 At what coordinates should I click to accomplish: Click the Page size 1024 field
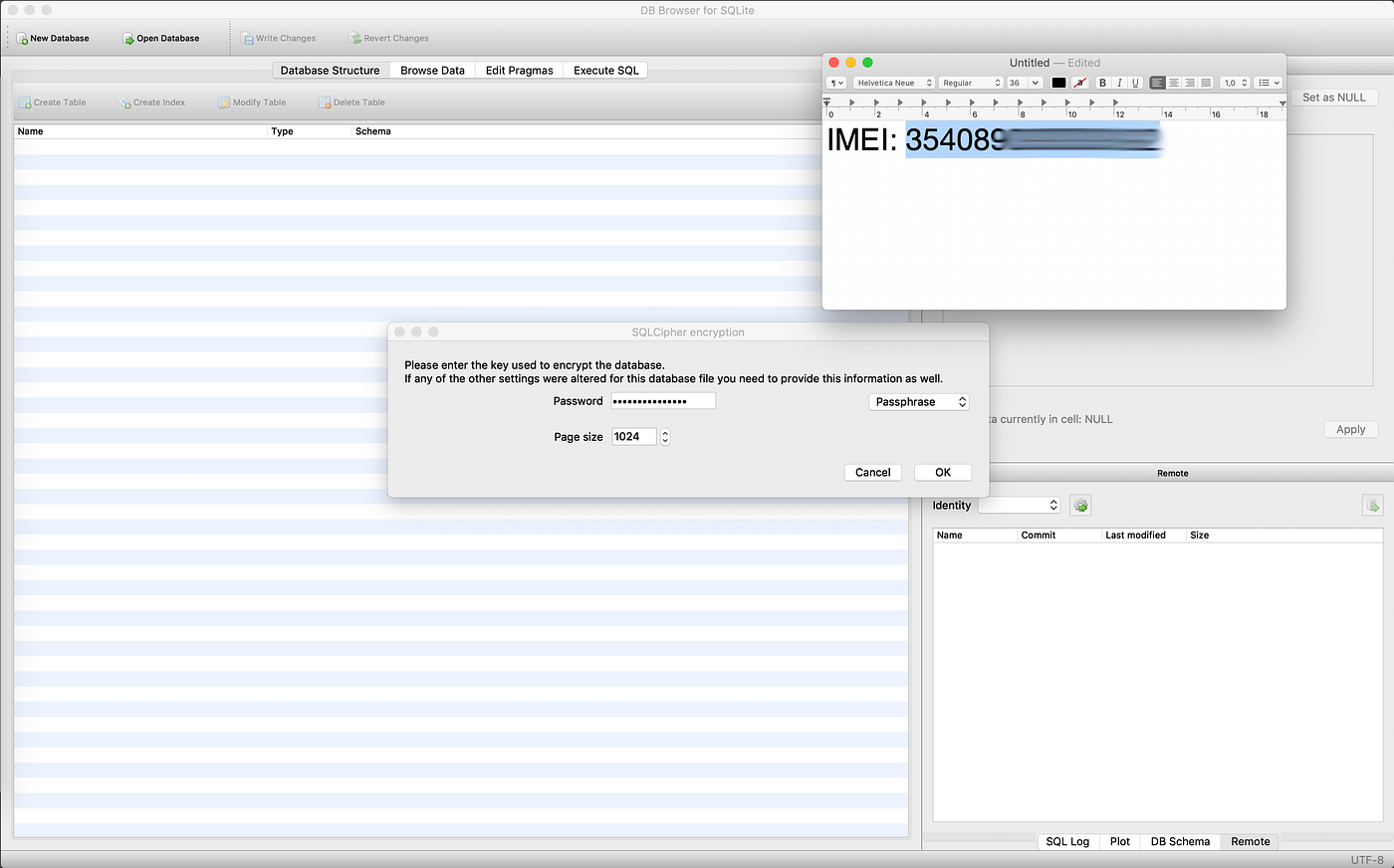(x=634, y=437)
